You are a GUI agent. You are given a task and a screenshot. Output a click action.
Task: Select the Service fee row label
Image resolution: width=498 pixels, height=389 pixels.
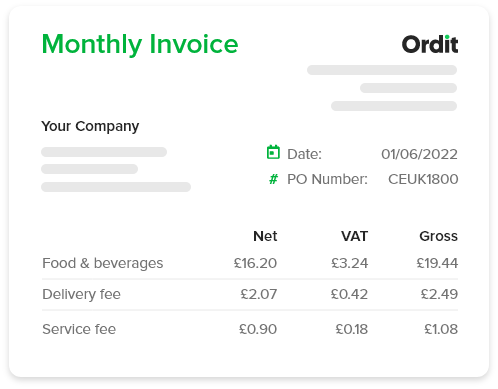tap(79, 329)
